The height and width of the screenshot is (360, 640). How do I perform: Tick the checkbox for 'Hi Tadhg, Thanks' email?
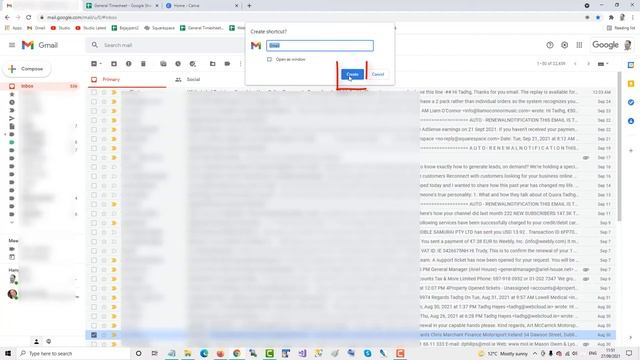point(94,92)
